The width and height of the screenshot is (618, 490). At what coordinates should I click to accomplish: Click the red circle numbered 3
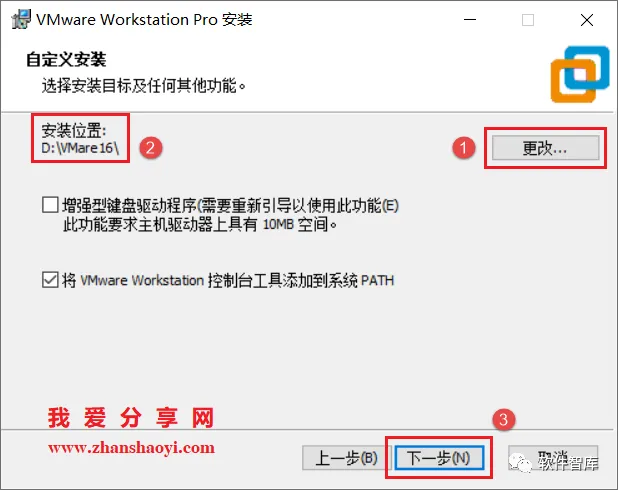point(504,419)
